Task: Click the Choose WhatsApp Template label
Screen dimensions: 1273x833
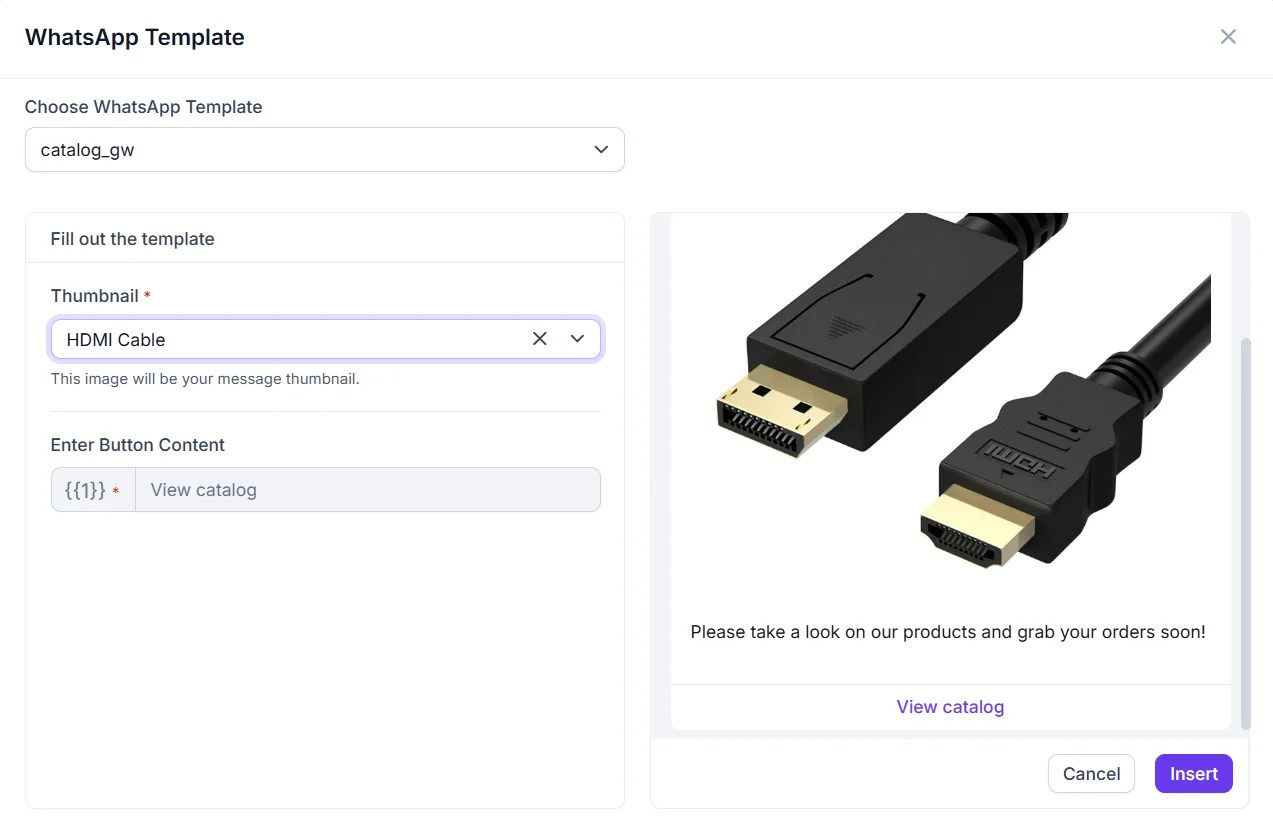Action: coord(144,107)
